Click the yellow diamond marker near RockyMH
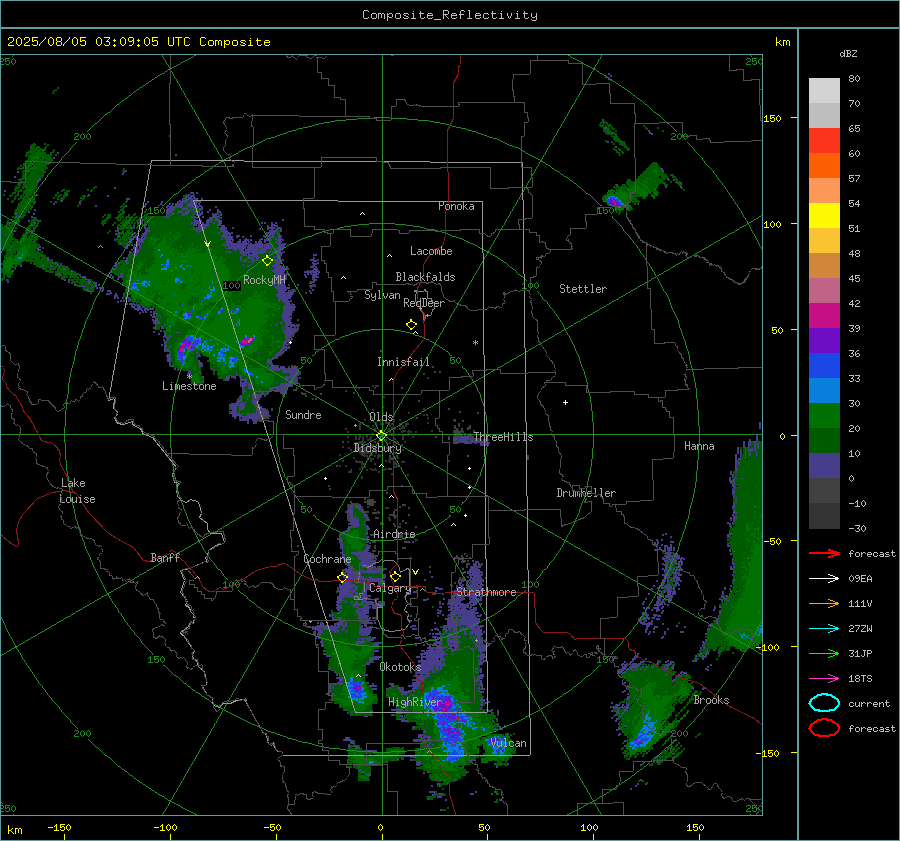900x841 pixels. point(267,261)
